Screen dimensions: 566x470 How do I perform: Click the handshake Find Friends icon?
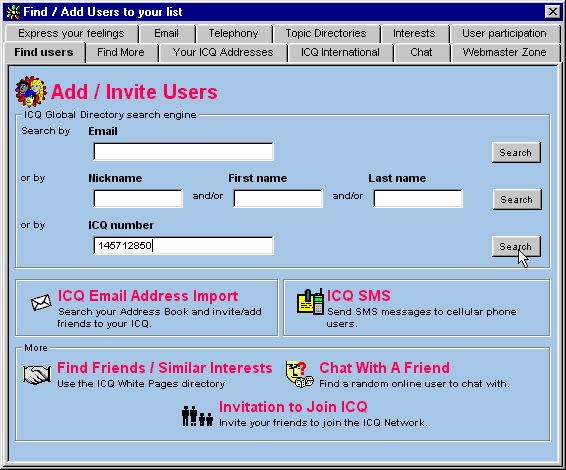click(x=36, y=375)
